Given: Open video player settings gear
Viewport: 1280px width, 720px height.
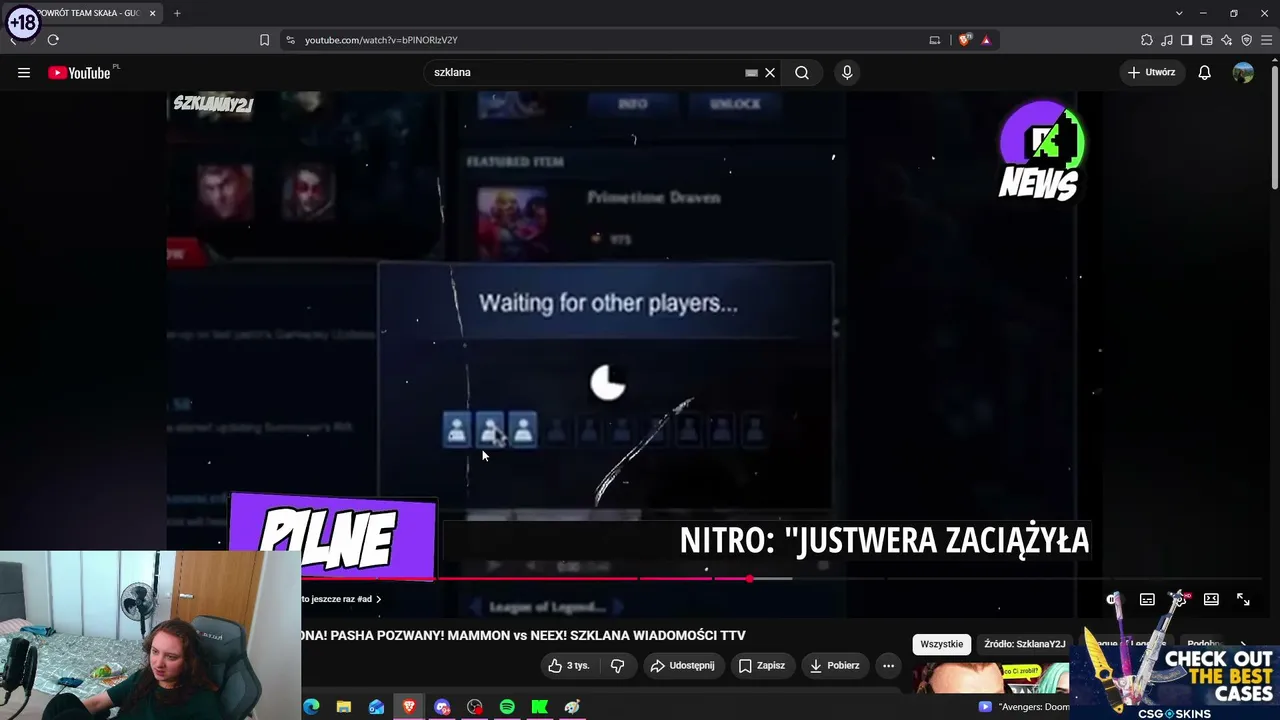Looking at the screenshot, I should [x=1179, y=599].
